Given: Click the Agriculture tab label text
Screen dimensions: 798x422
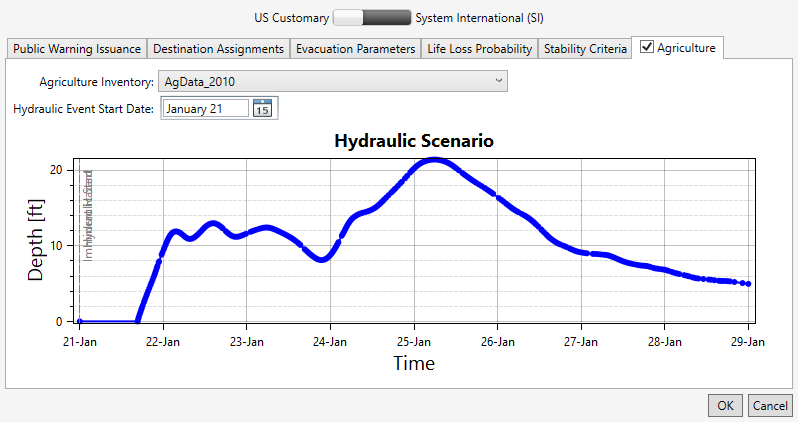Looking at the screenshot, I should 686,48.
